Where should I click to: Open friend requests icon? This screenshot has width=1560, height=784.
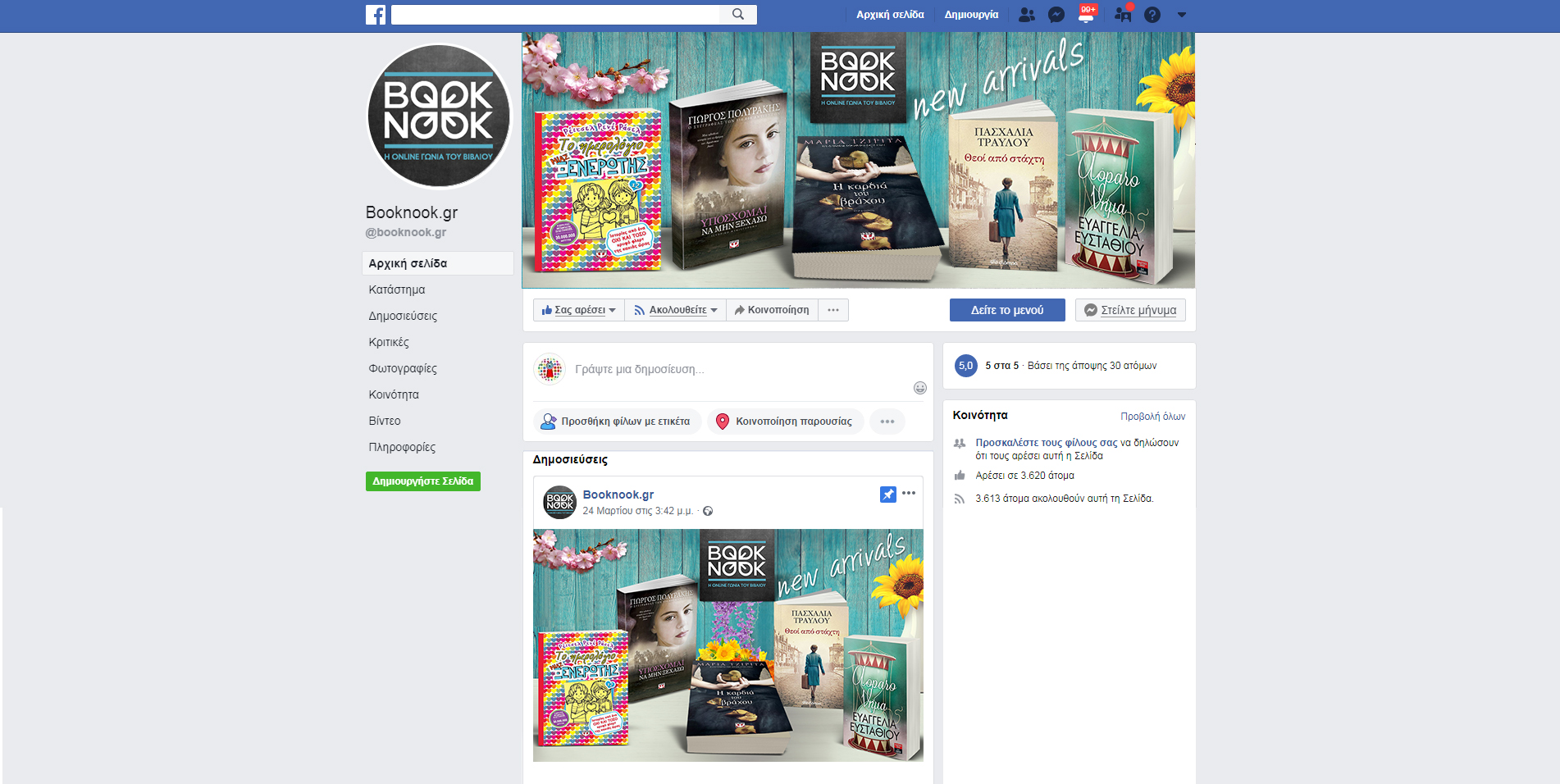[1026, 15]
